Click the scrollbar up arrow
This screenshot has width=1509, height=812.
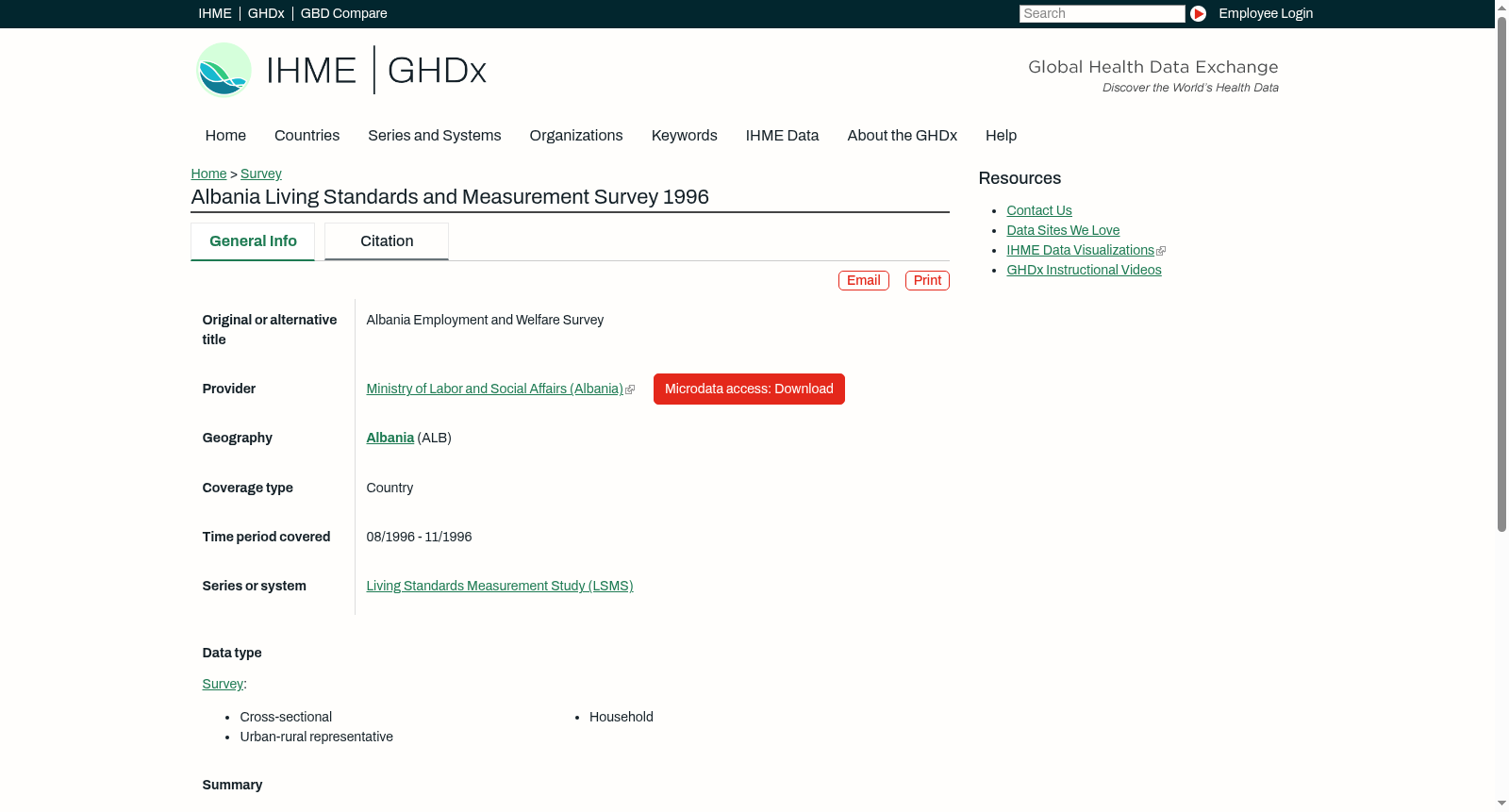[x=1501, y=8]
